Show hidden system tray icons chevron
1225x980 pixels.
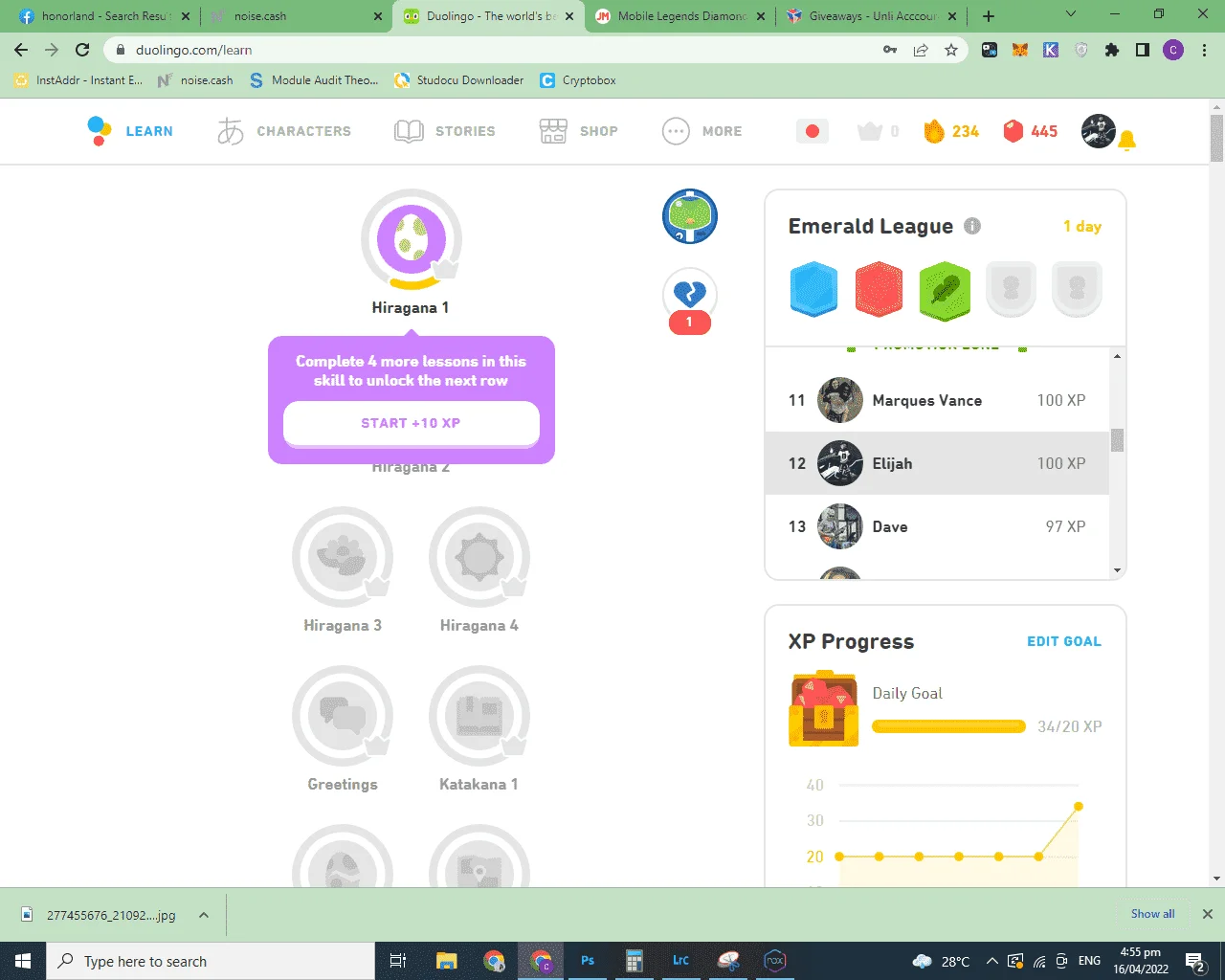click(x=992, y=961)
